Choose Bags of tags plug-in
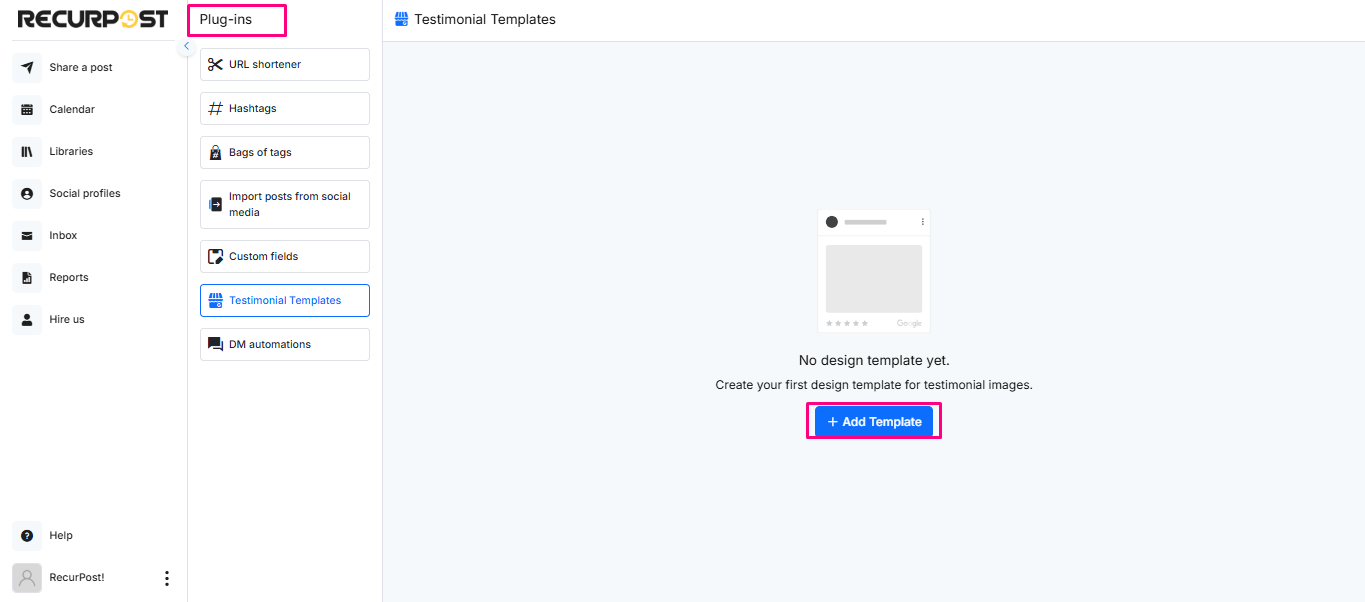The image size is (1365, 602). point(285,152)
